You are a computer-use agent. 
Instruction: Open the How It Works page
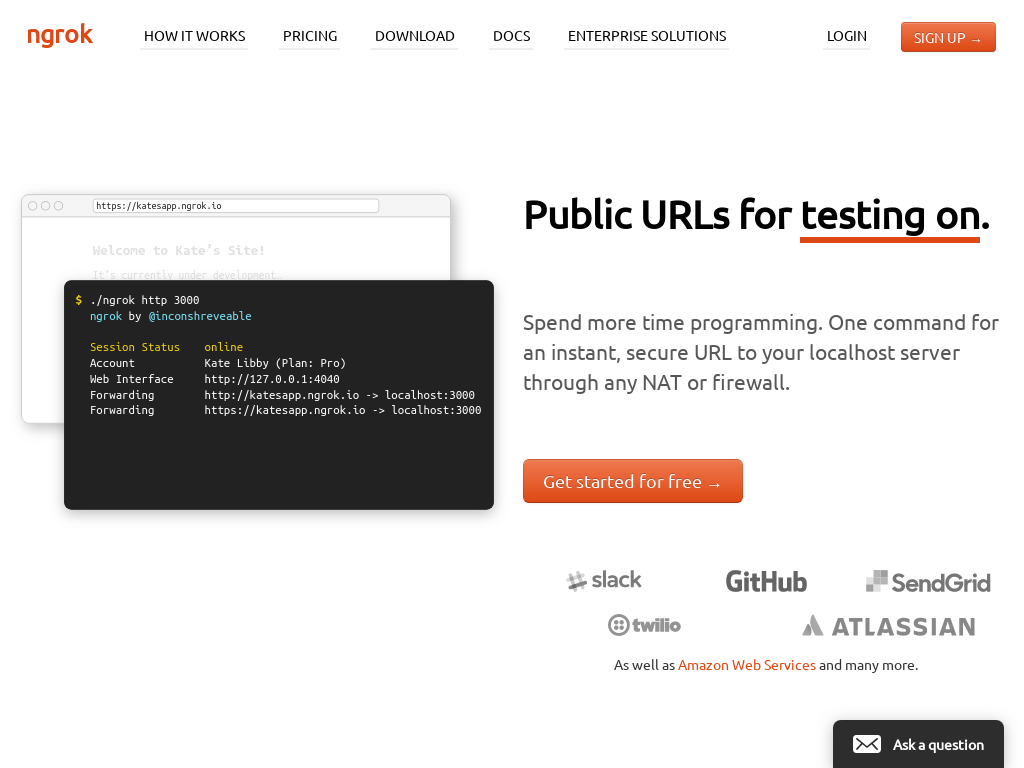click(194, 36)
